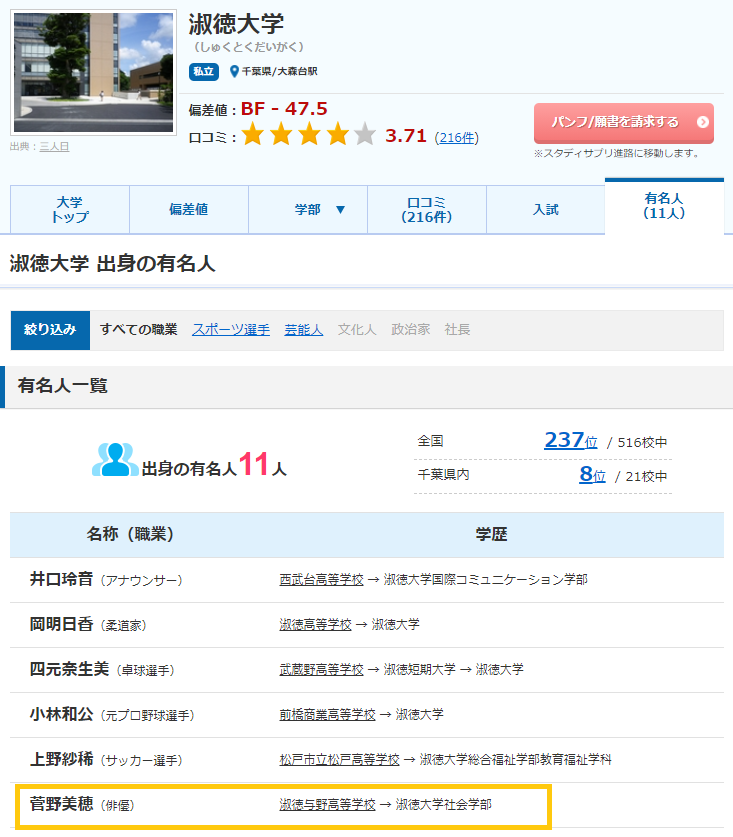733x837 pixels.
Task: Filter by 芸能人 occupation
Action: [303, 329]
